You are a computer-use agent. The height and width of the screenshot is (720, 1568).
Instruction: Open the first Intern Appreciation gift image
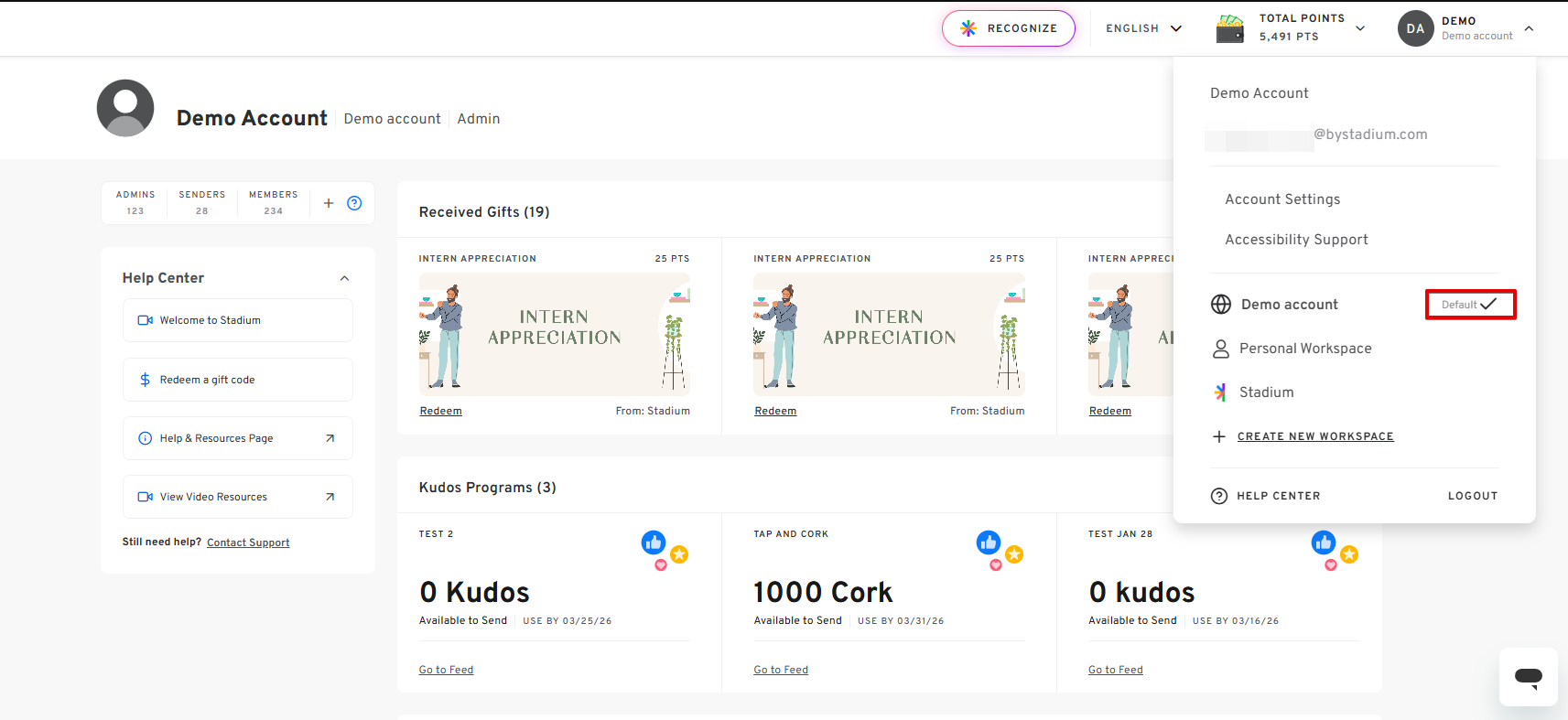click(554, 334)
